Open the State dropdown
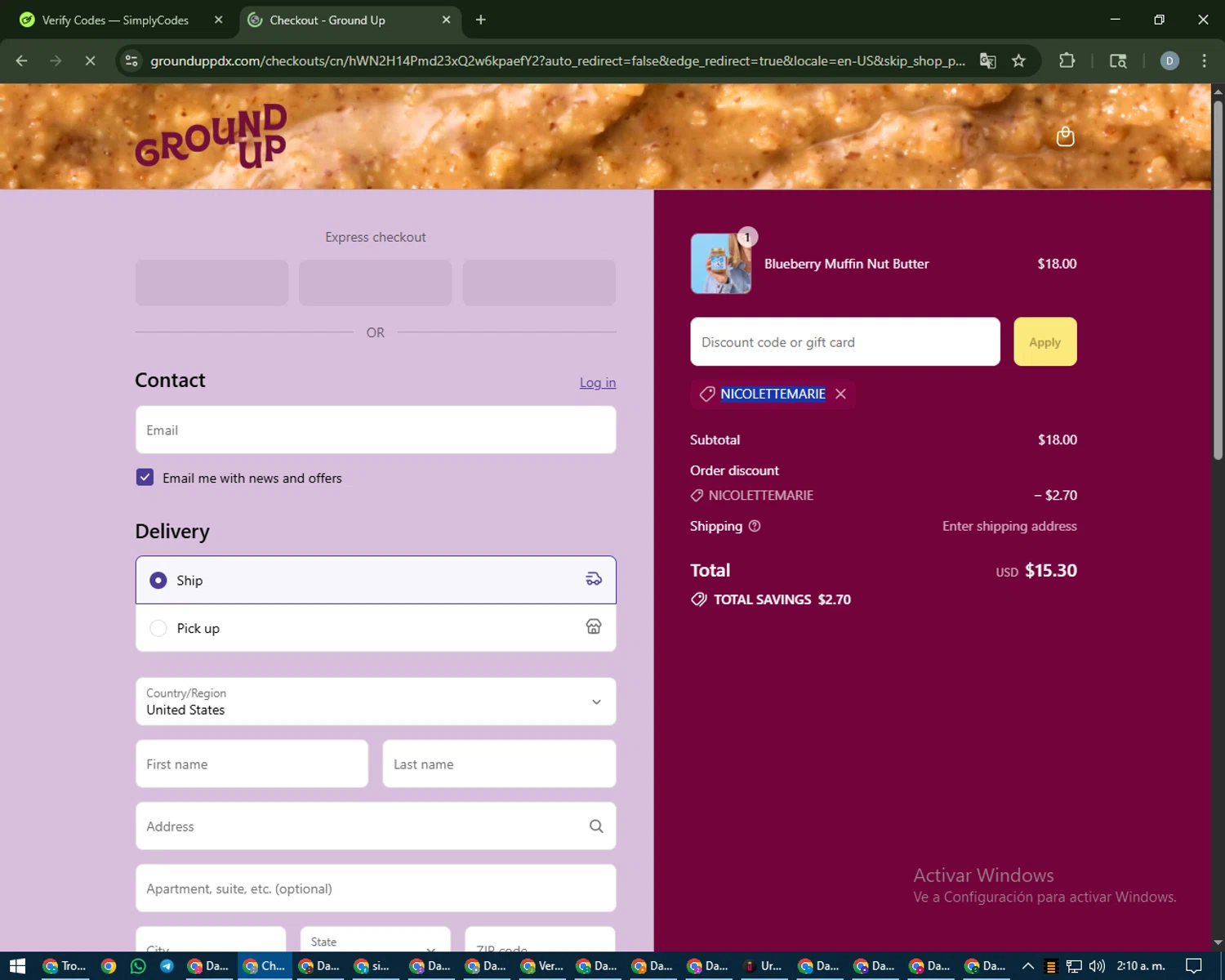This screenshot has width=1225, height=980. tap(376, 939)
